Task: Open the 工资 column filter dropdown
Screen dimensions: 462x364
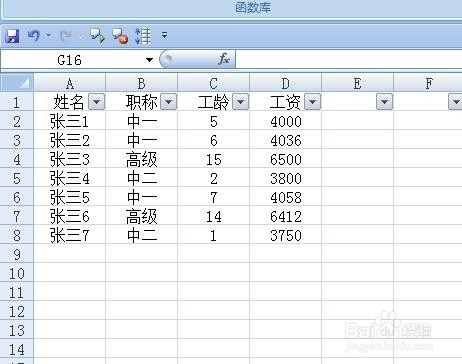Action: pos(313,101)
